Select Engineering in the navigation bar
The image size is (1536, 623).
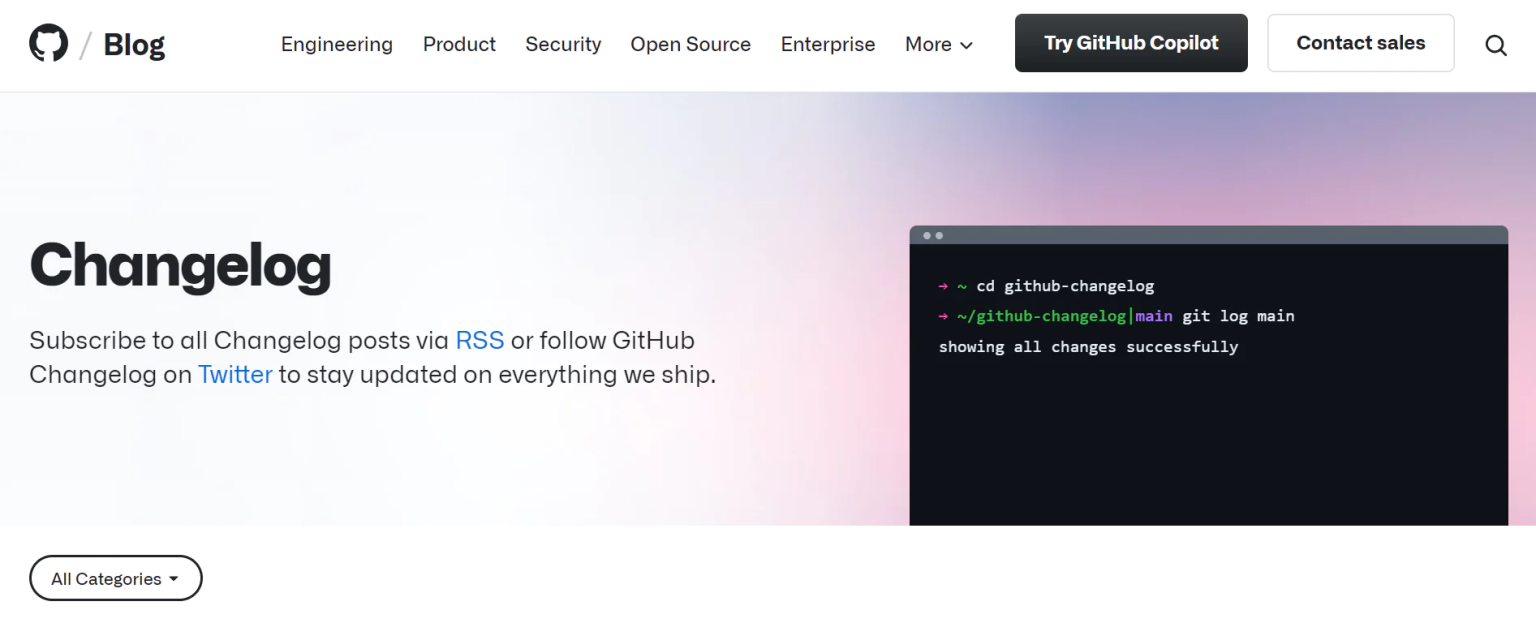337,44
